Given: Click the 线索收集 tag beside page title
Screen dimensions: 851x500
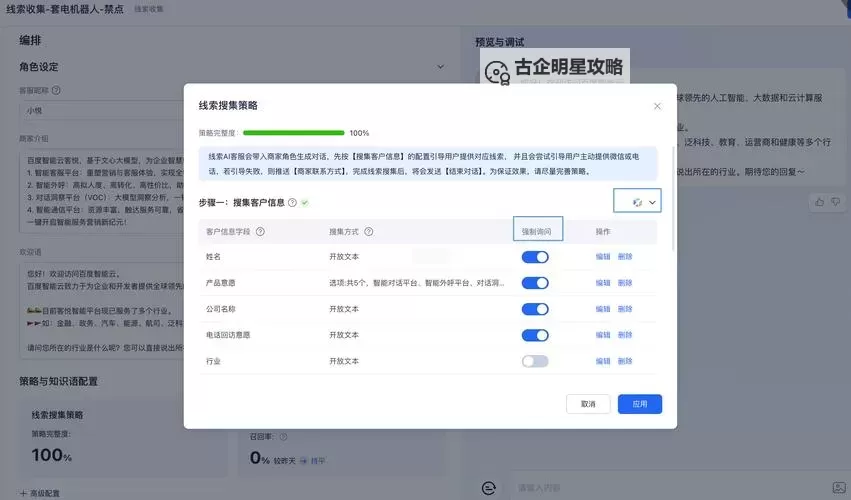Looking at the screenshot, I should pos(149,9).
